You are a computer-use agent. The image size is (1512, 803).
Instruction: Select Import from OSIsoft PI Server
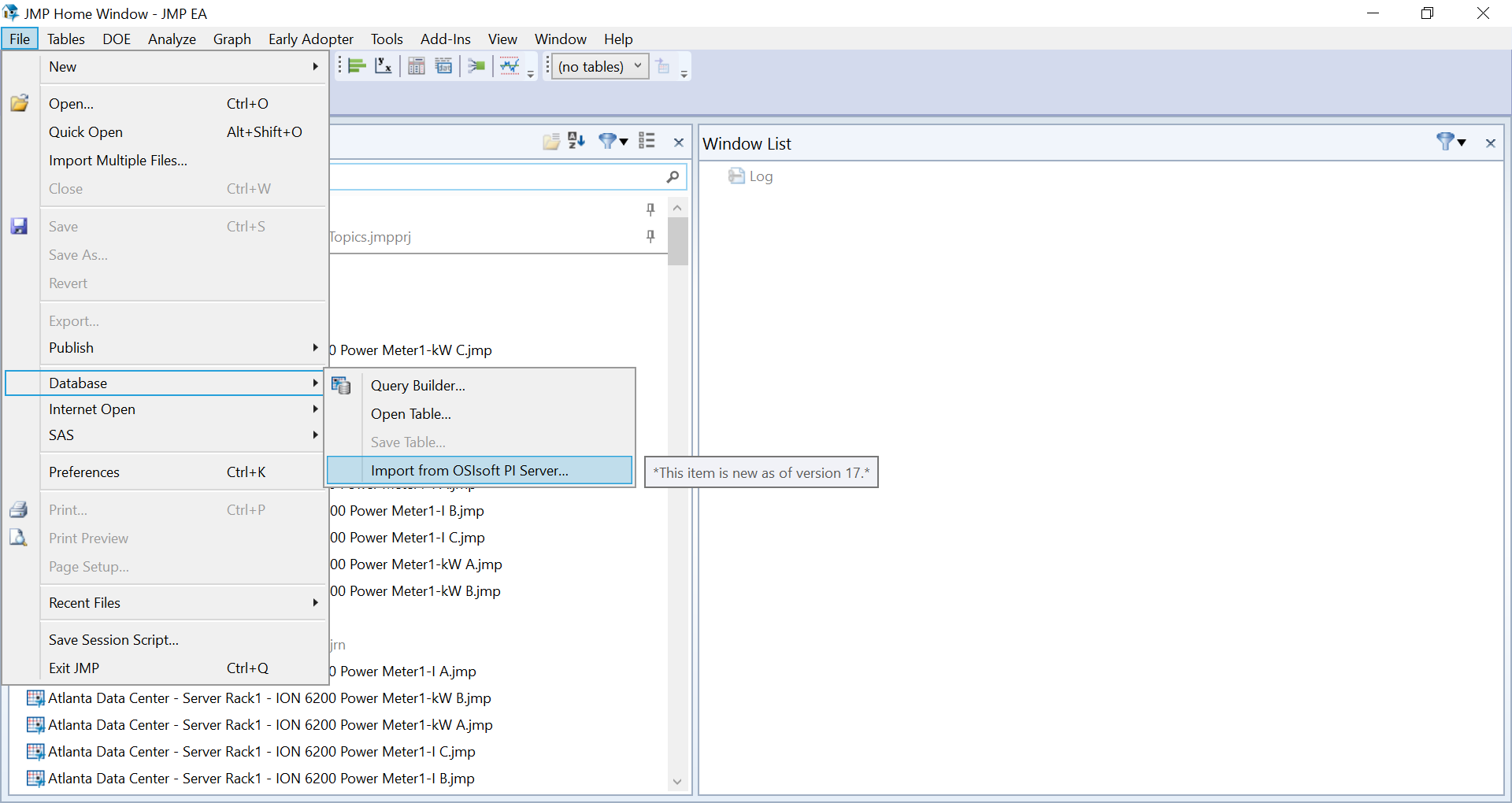pyautogui.click(x=469, y=470)
